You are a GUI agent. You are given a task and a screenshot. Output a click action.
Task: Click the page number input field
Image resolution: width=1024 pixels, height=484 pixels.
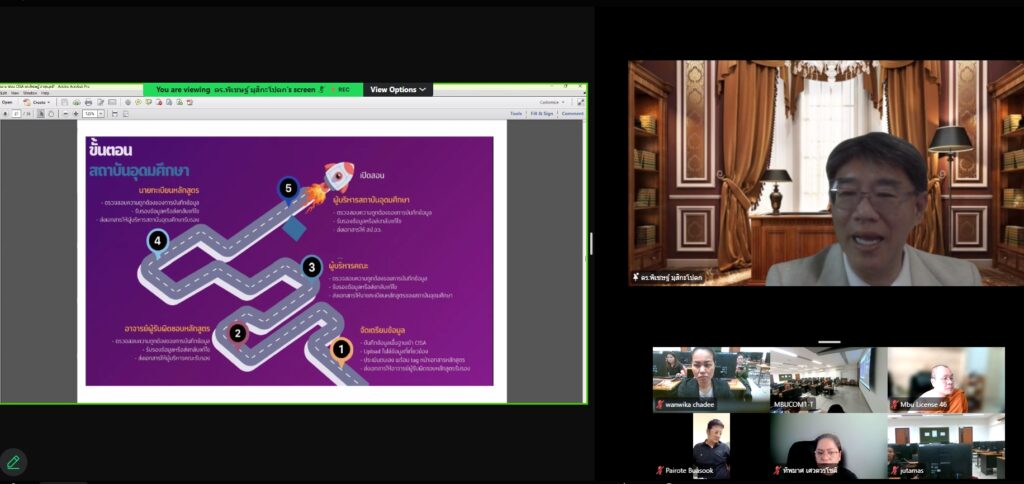click(16, 114)
